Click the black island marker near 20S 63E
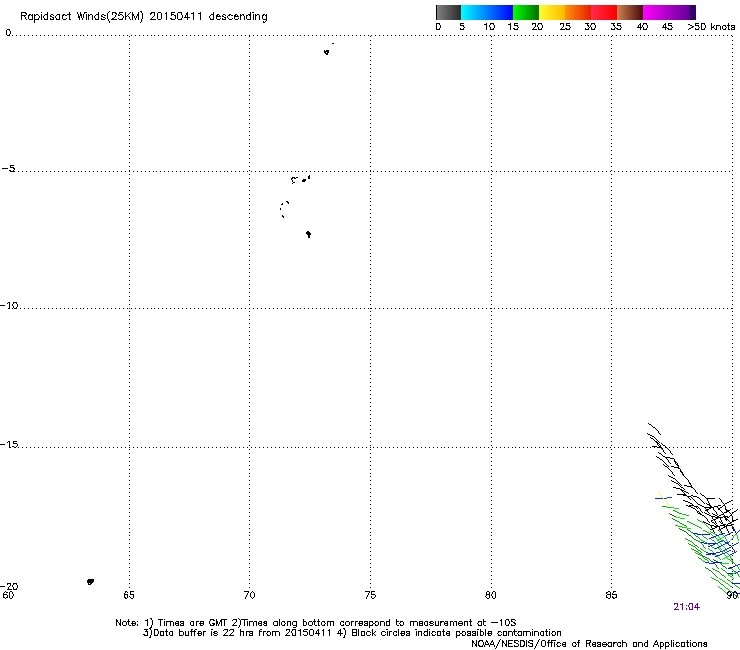The width and height of the screenshot is (740, 650). tap(90, 582)
